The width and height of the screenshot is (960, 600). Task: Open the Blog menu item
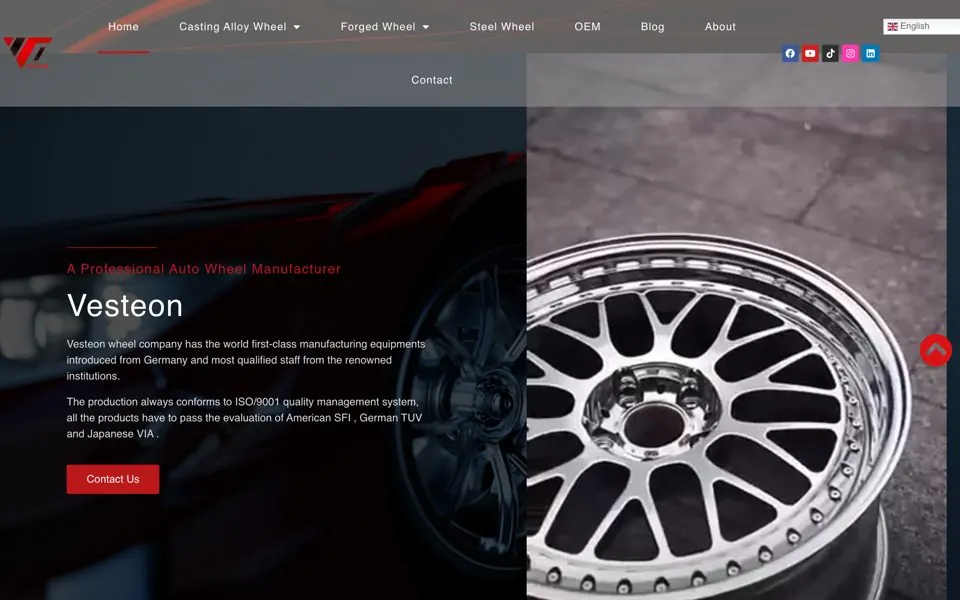653,27
